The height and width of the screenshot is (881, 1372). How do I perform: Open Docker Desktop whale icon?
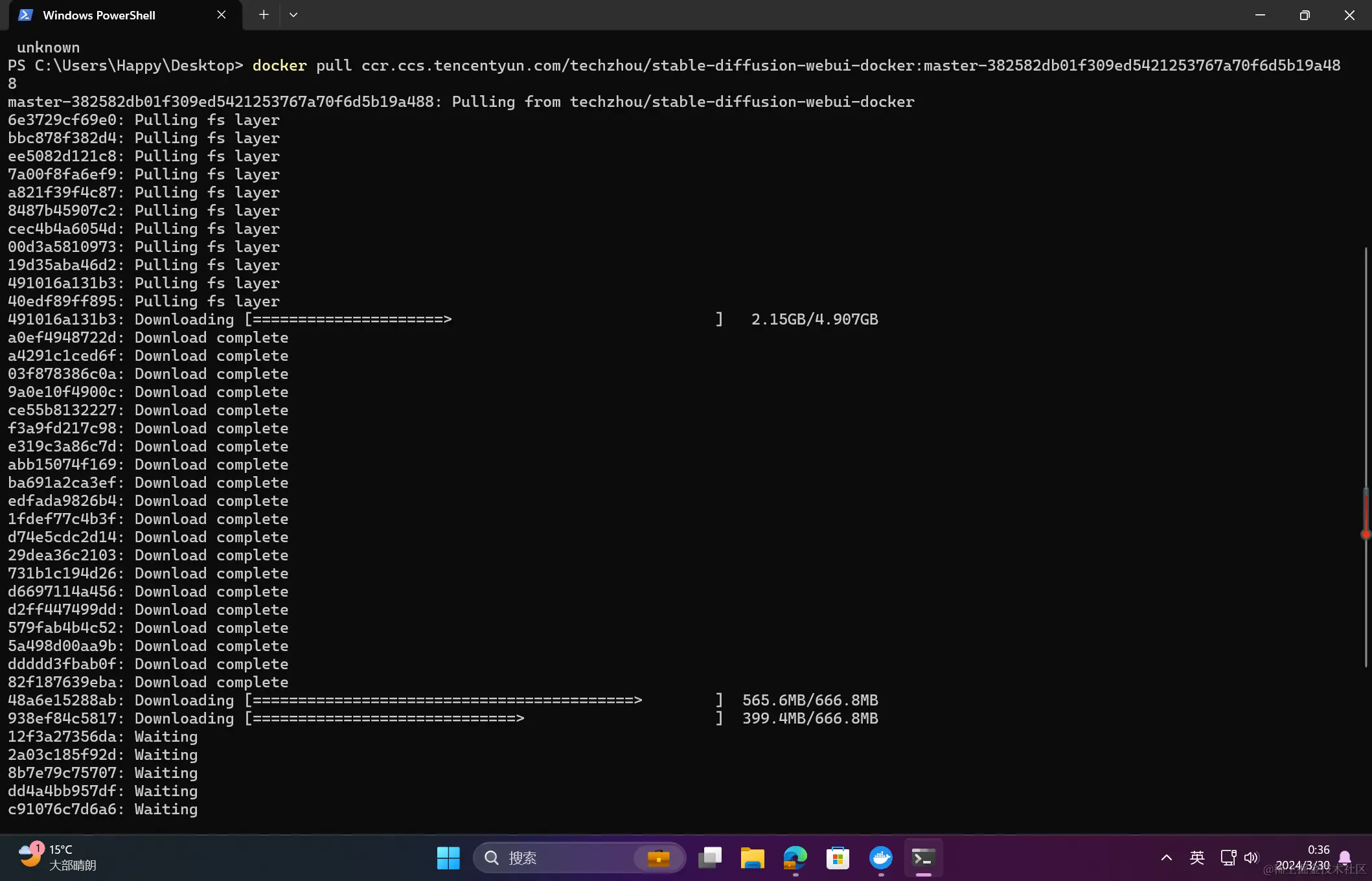(x=880, y=858)
